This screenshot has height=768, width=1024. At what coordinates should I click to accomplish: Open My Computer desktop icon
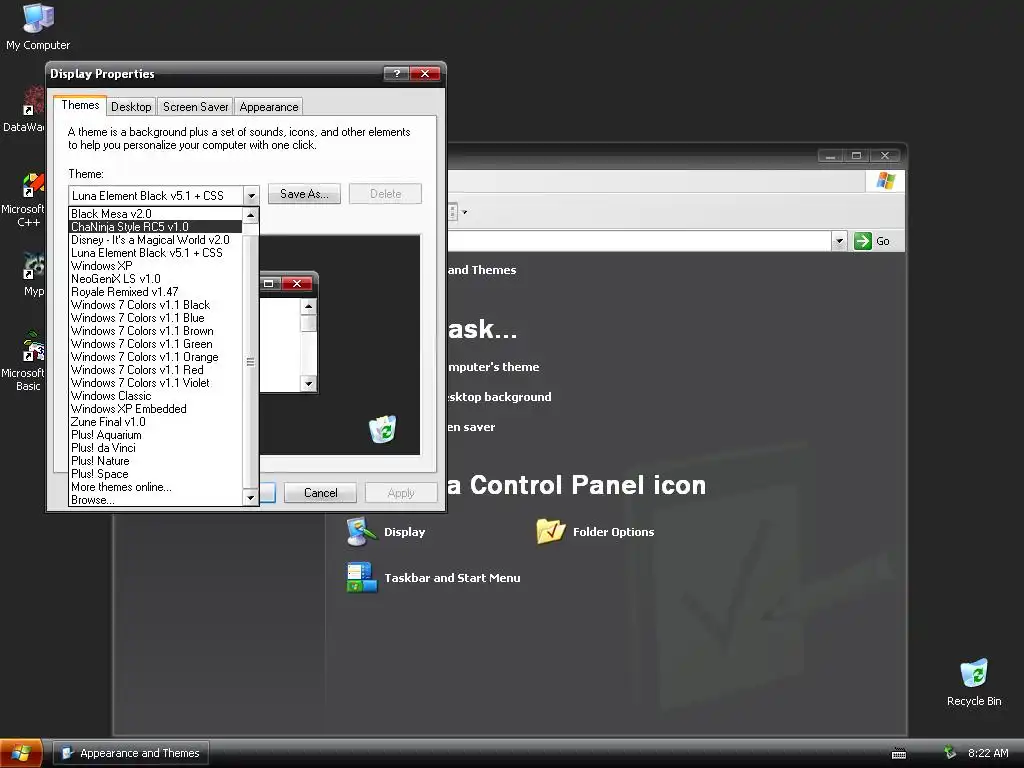click(x=38, y=26)
